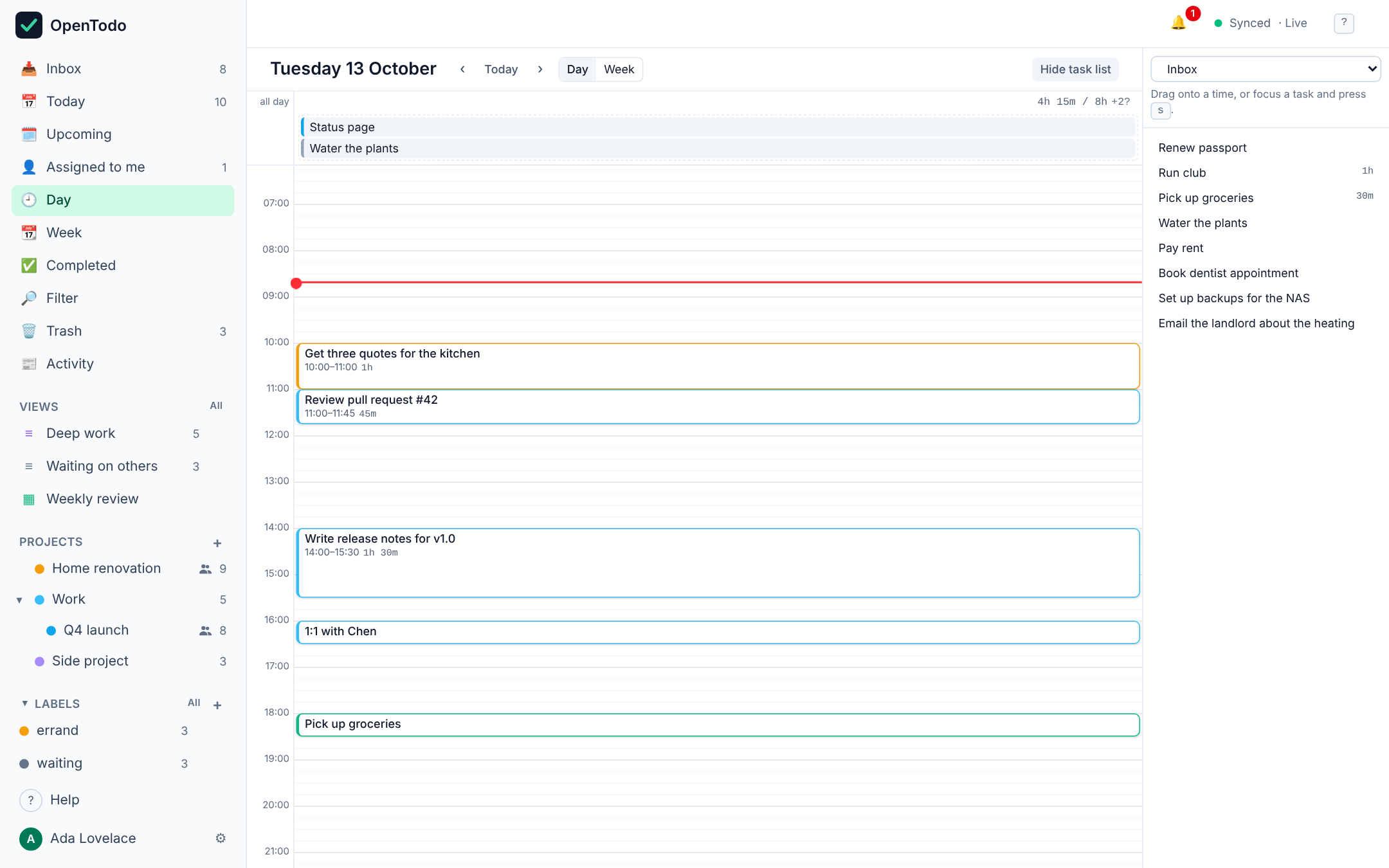Click shared members icon on Q4 launch
The height and width of the screenshot is (868, 1389).
tap(206, 631)
